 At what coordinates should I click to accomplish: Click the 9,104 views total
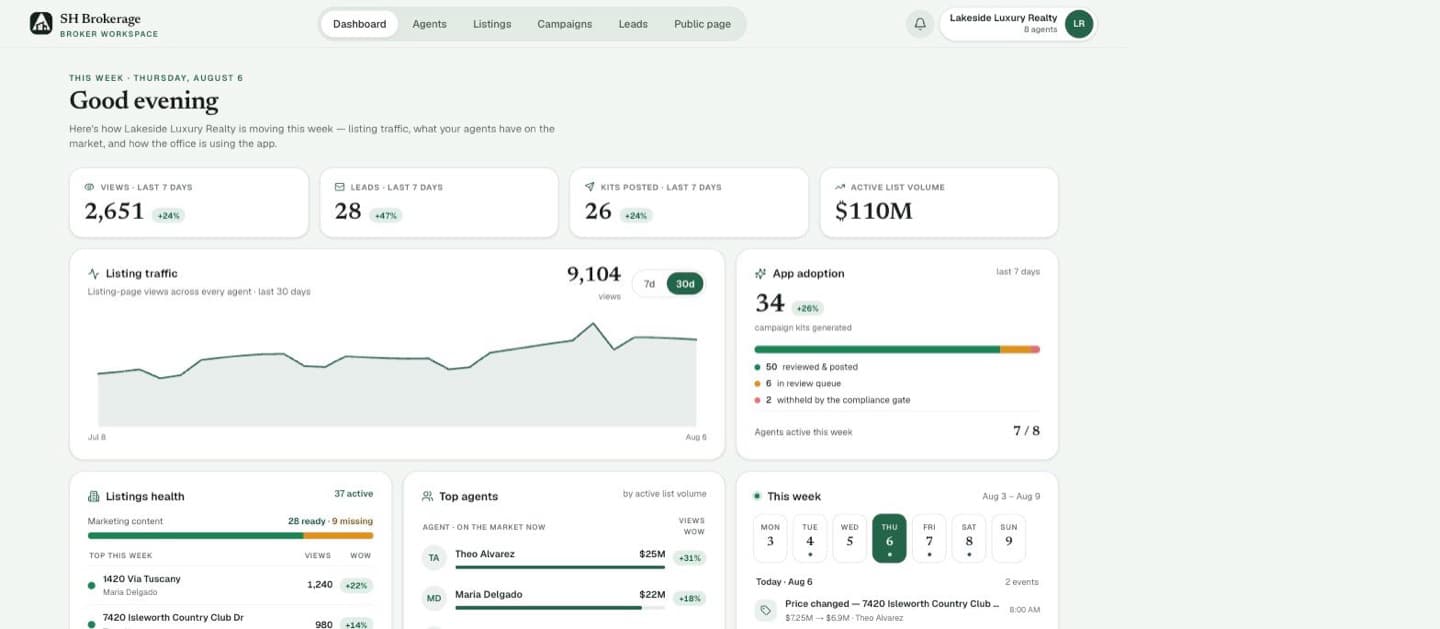click(594, 274)
